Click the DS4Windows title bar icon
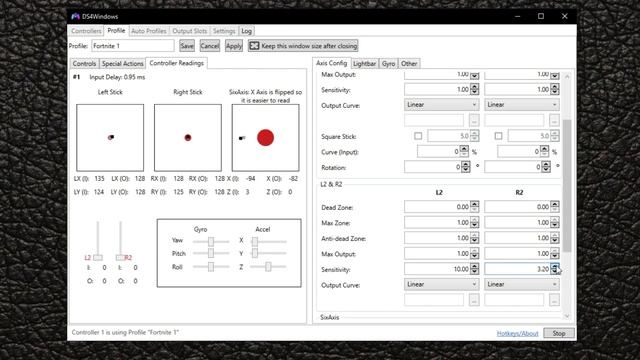Screen dimensions: 640x360 point(75,16)
